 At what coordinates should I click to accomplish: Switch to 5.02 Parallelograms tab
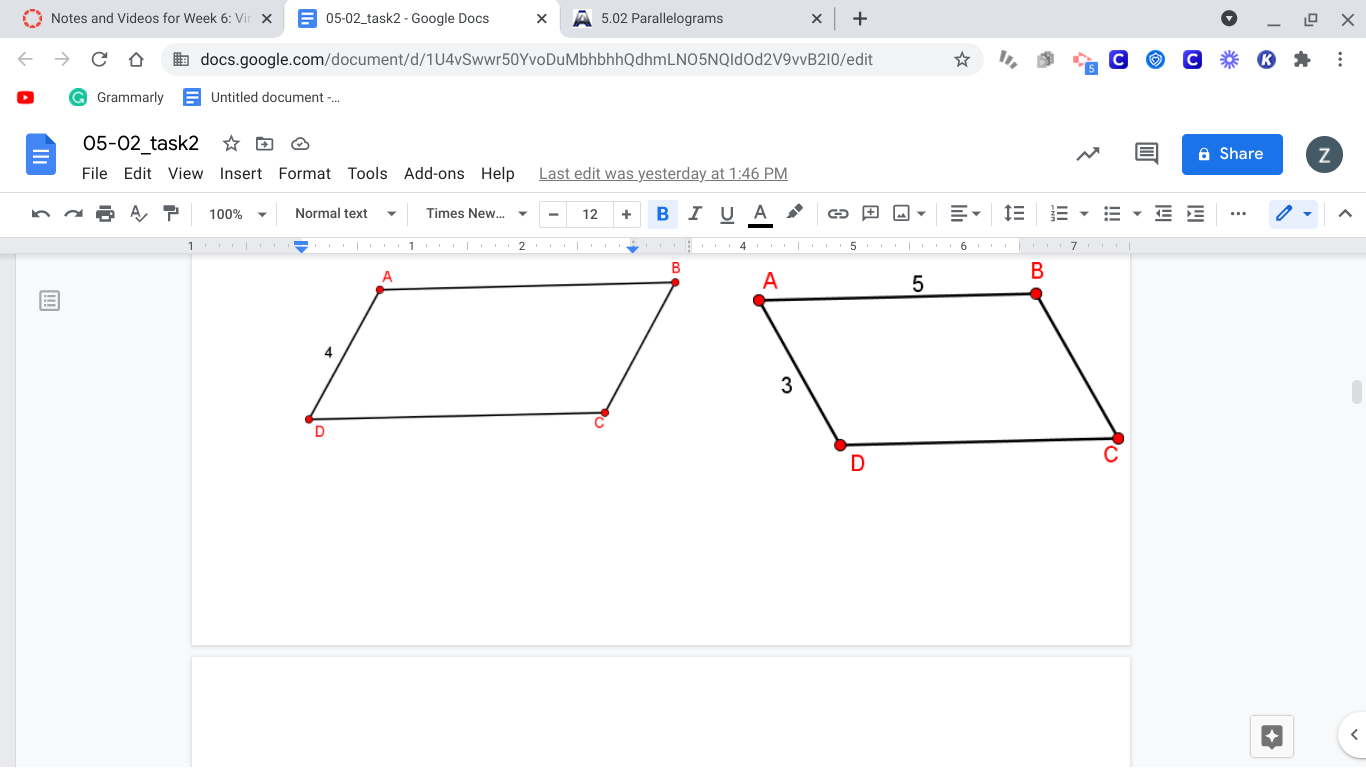700,19
